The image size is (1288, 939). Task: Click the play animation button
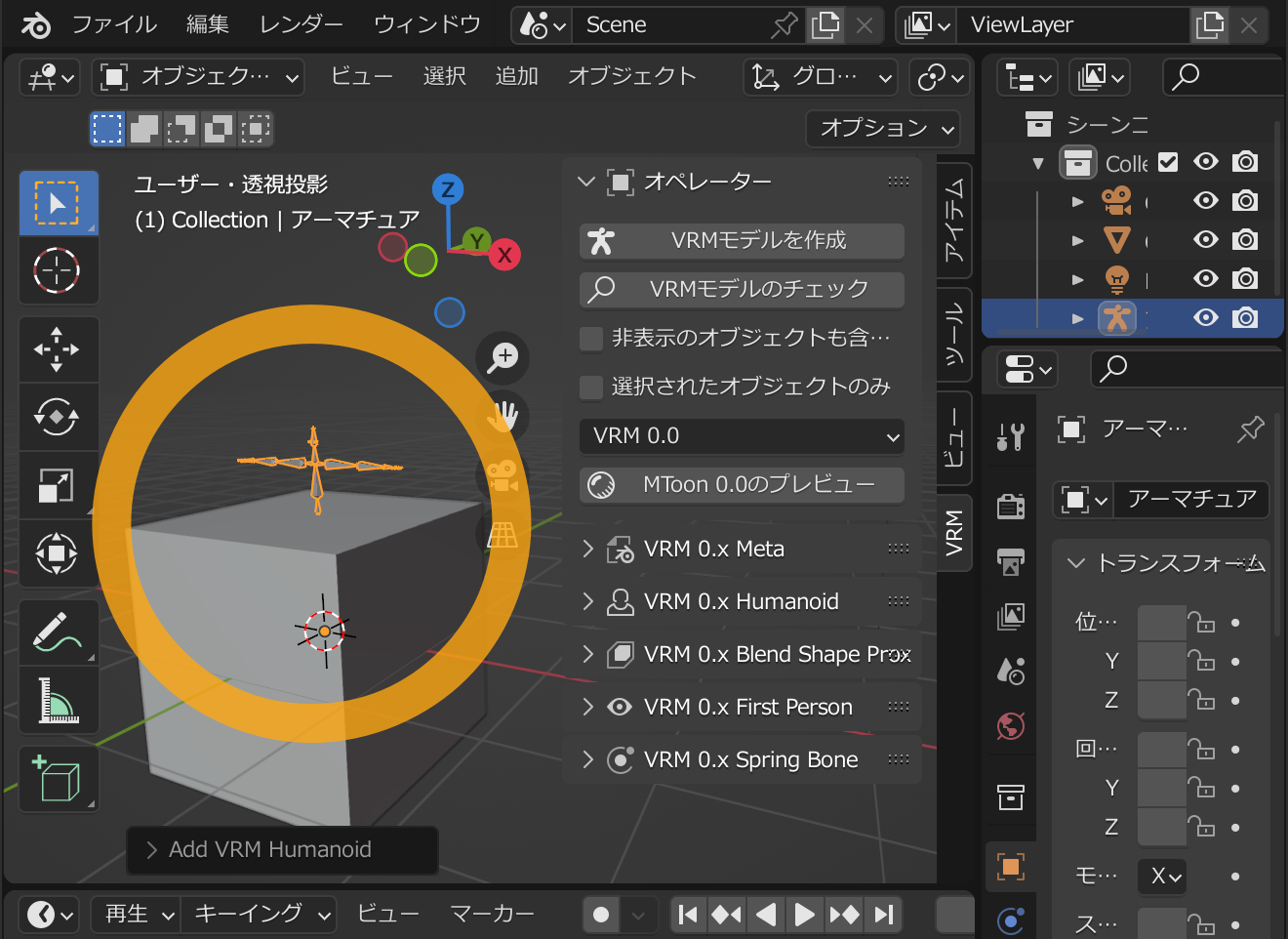click(804, 915)
